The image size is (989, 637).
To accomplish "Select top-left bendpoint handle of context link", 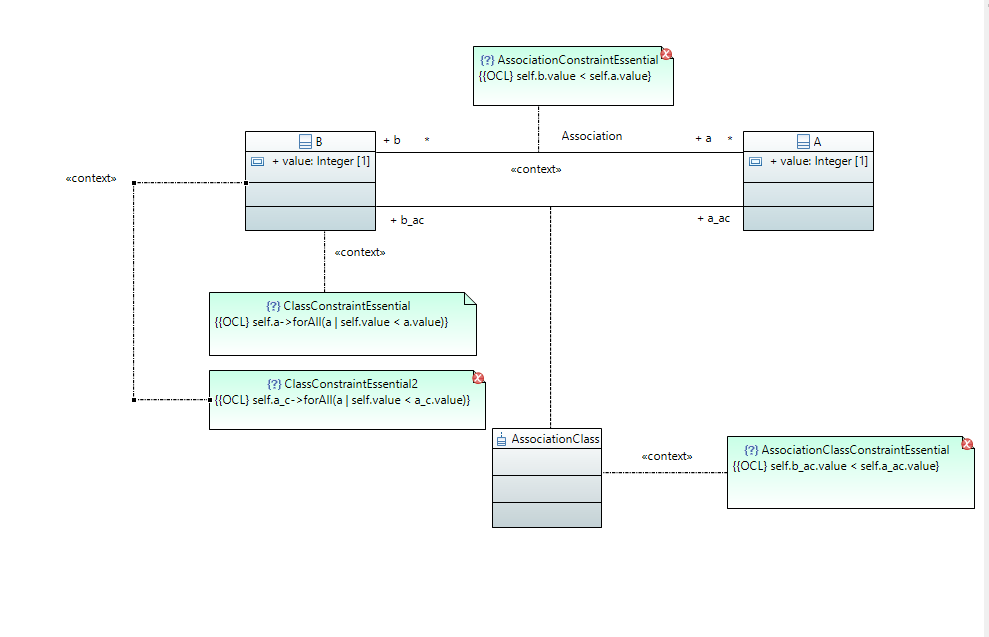I will [x=134, y=183].
